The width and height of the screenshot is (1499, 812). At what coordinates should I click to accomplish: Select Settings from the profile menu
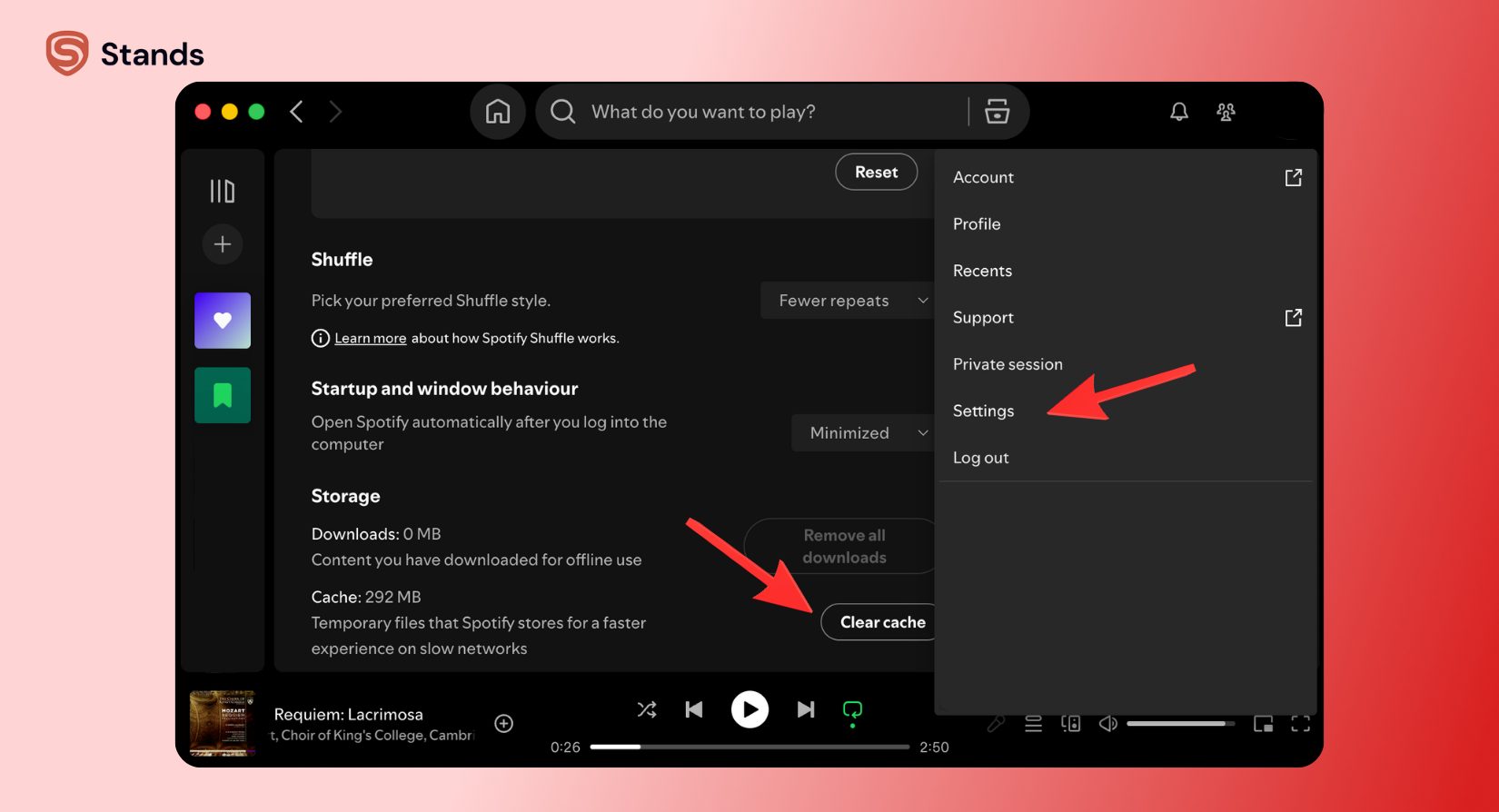click(983, 411)
